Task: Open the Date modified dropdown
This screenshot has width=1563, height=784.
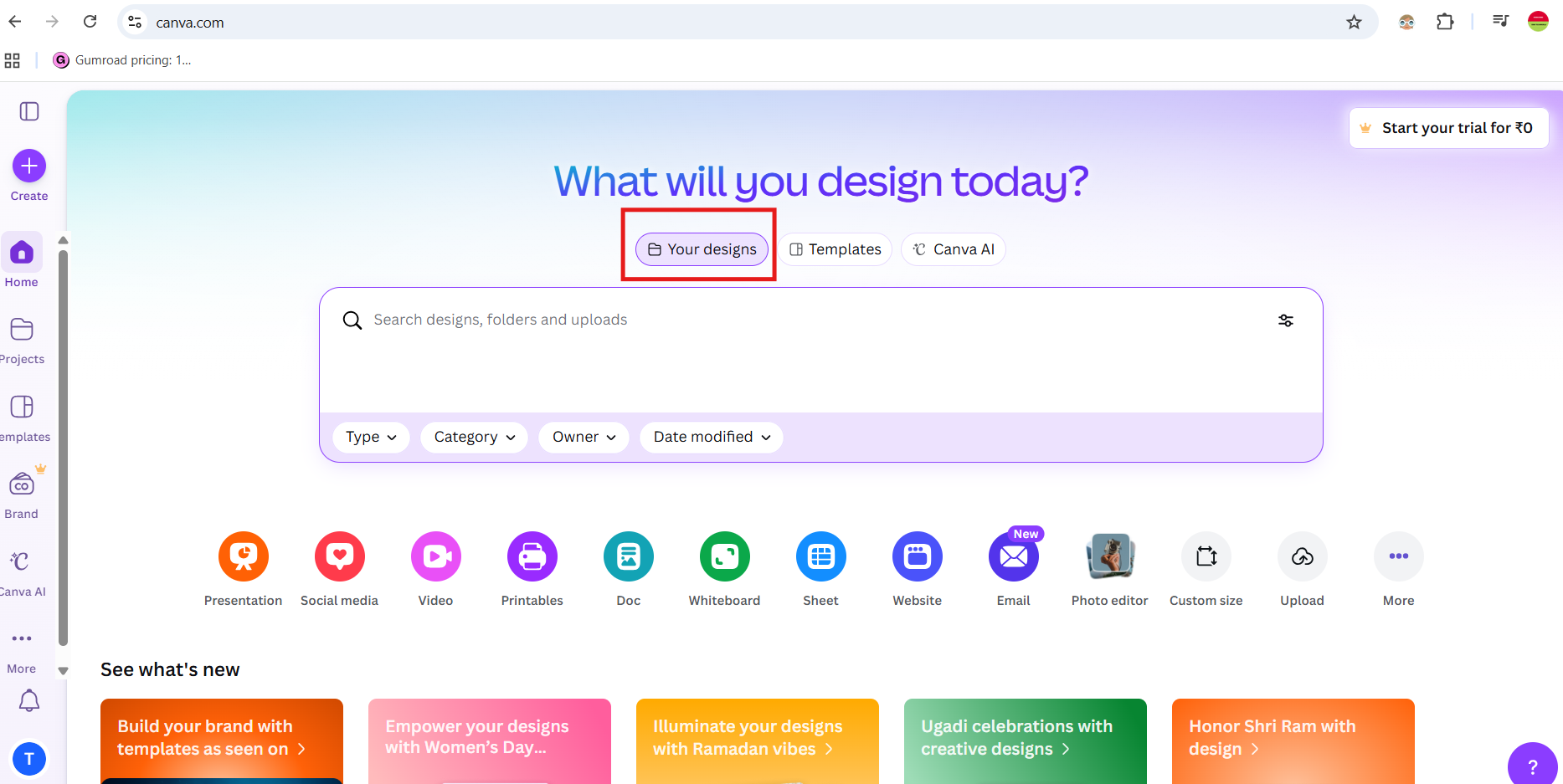Action: pos(711,437)
